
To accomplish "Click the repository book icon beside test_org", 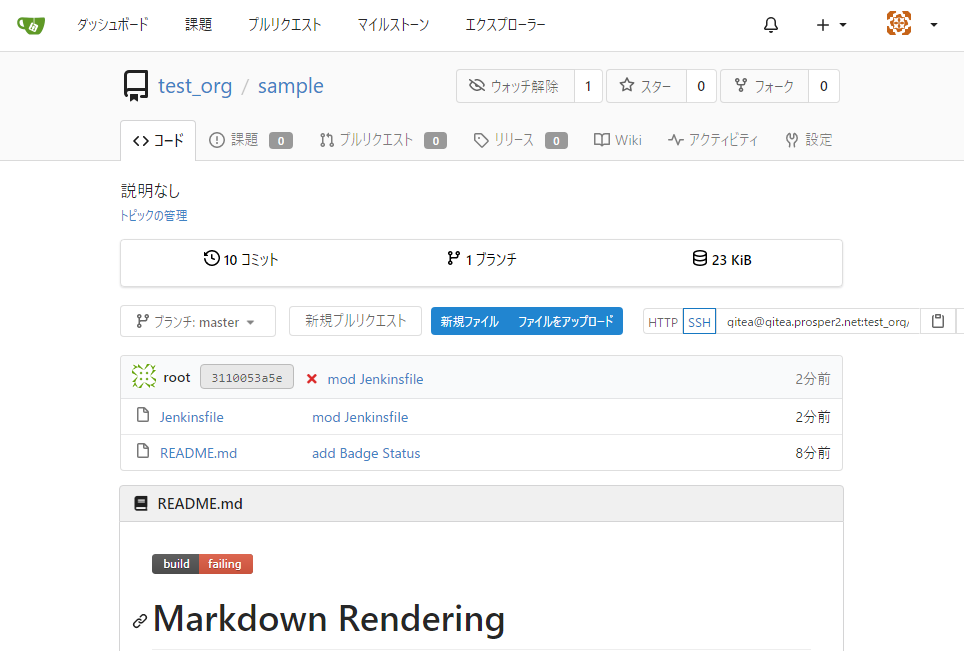I will click(x=136, y=85).
